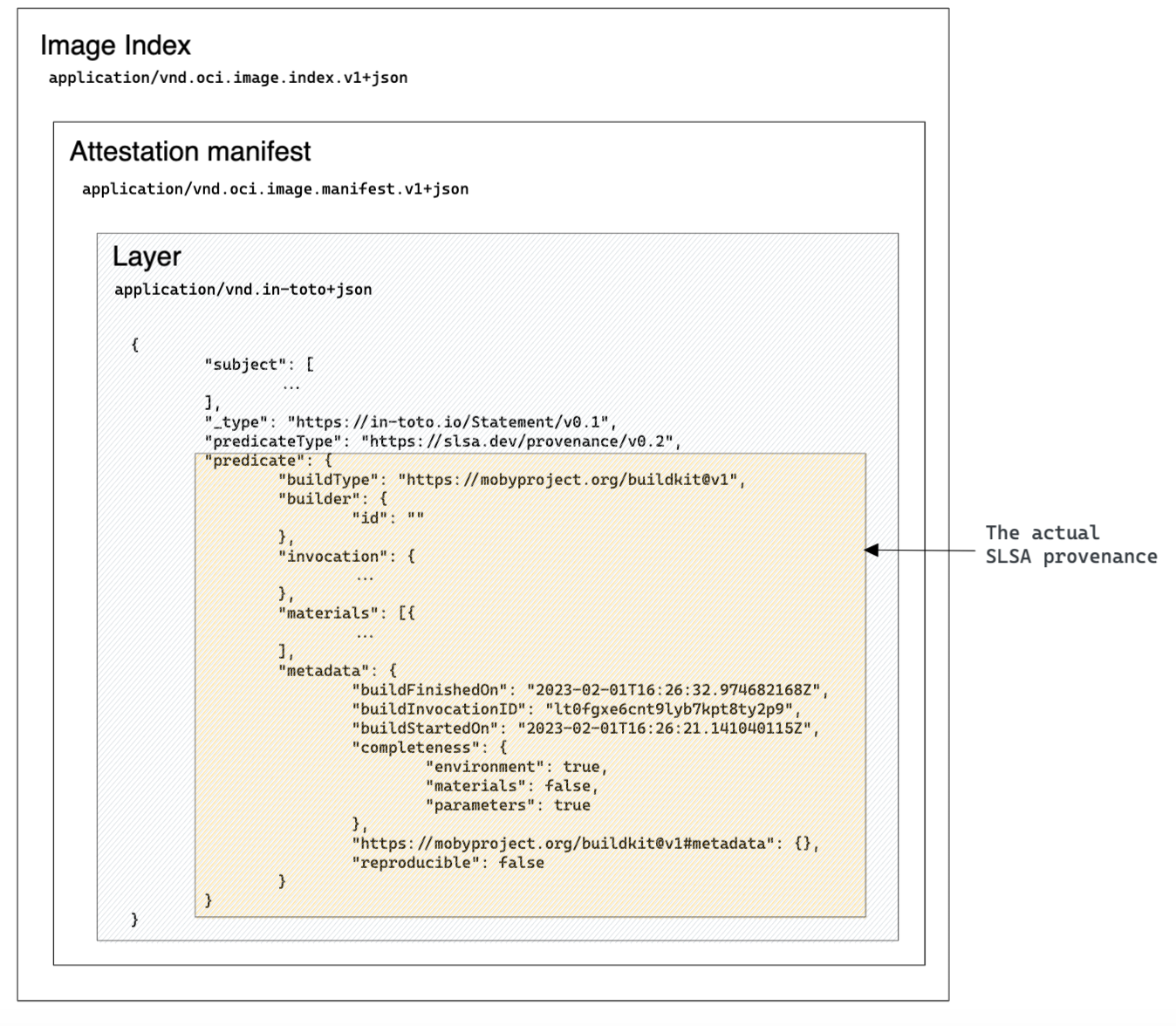Select the application/vnd.oci.image.index.v1+json media type text
This screenshot has width=1176, height=1026.
coord(228,78)
